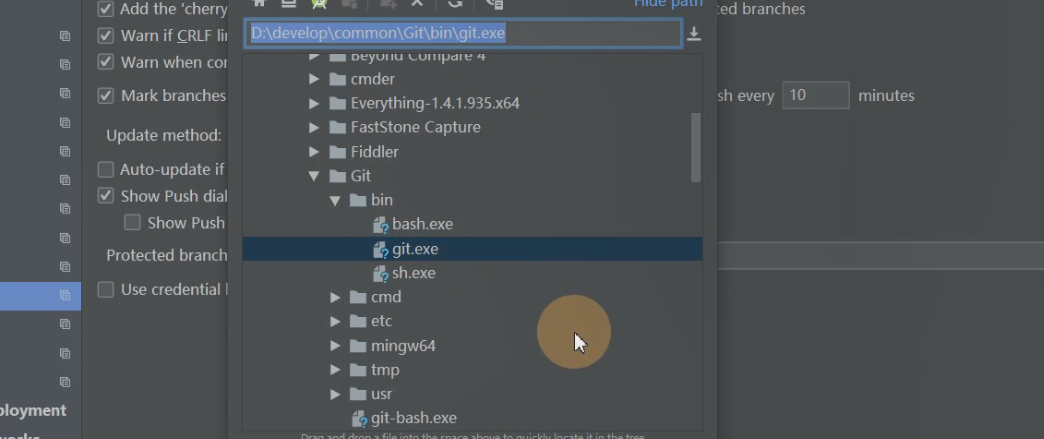Click the folder icon next to cmder
This screenshot has width=1044, height=439.
pos(338,79)
